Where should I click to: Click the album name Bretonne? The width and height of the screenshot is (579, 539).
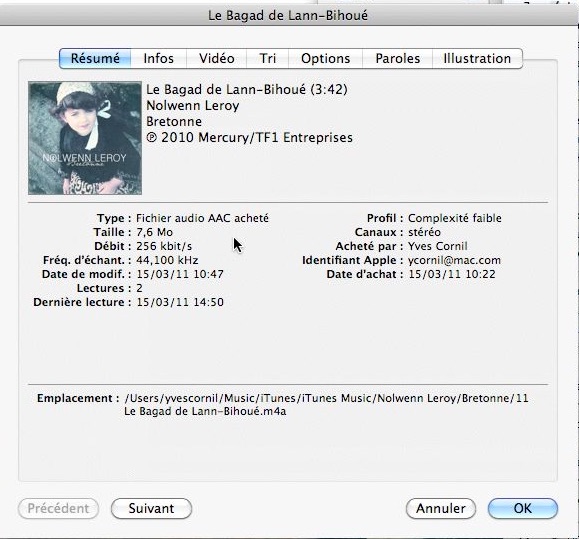coord(174,121)
